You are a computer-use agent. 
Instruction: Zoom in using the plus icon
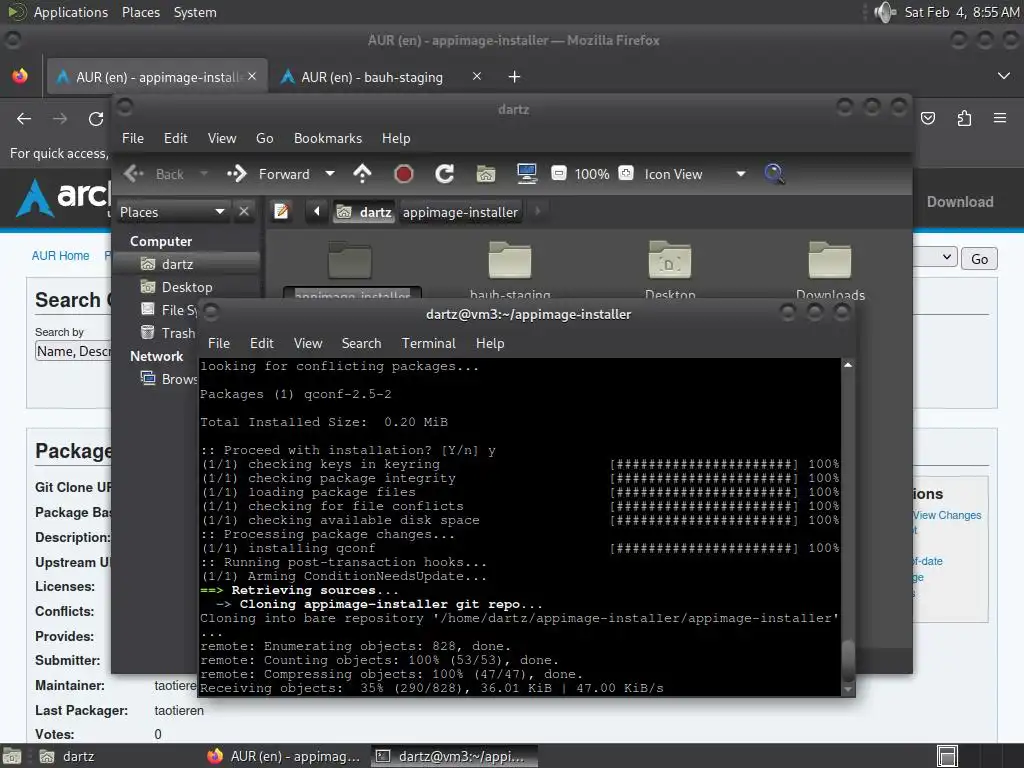626,174
